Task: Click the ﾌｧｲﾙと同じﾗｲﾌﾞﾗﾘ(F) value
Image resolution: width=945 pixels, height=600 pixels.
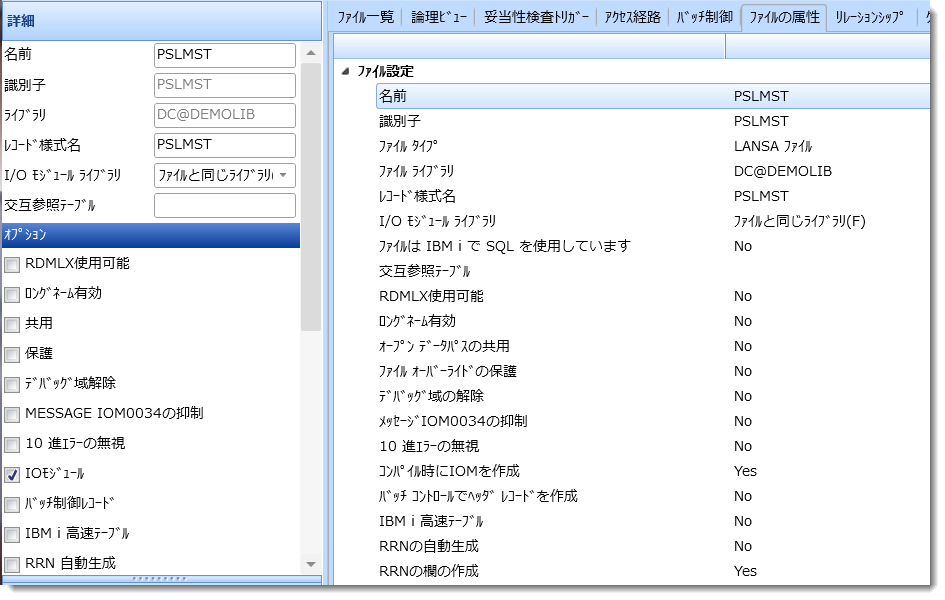Action: click(x=799, y=221)
